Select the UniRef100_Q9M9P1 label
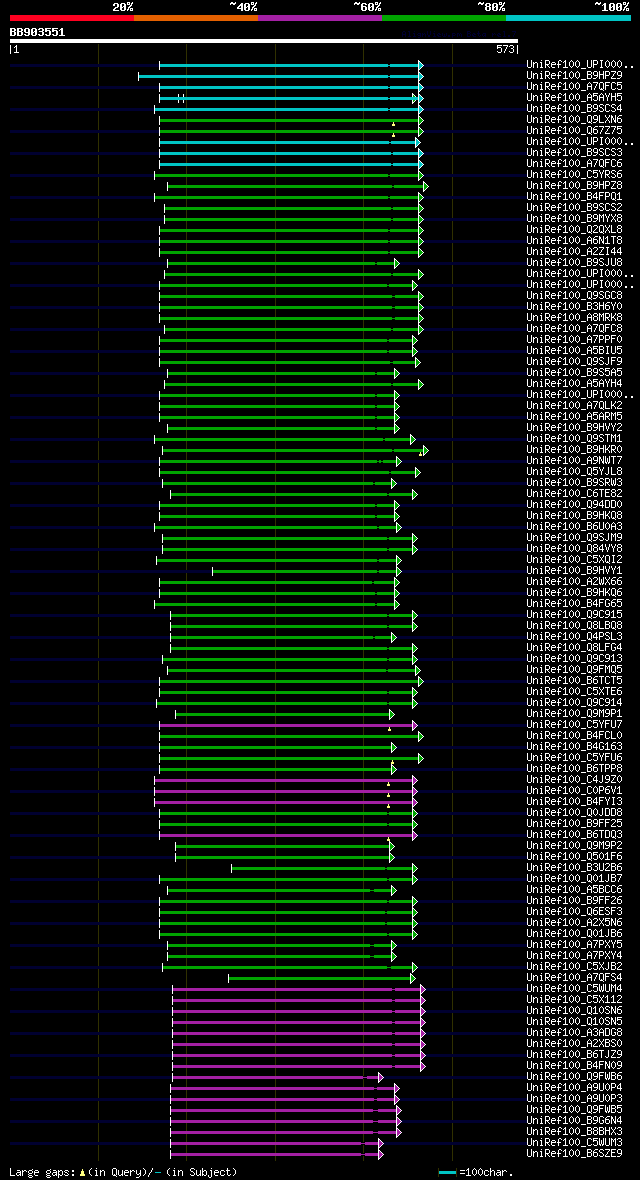Image resolution: width=640 pixels, height=1180 pixels. (574, 713)
